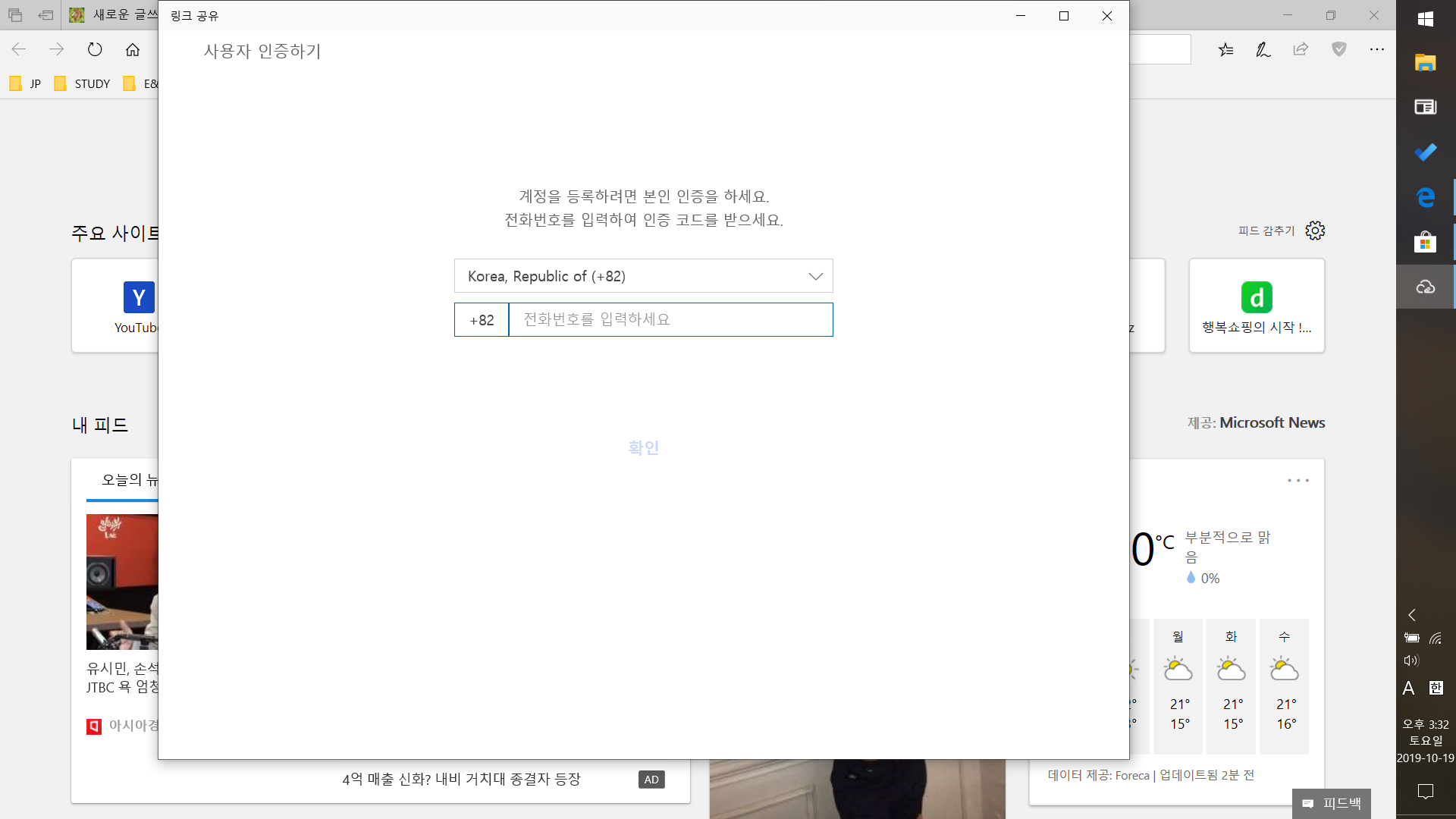Click 피드 감추기 link
1456x819 pixels.
(1266, 231)
